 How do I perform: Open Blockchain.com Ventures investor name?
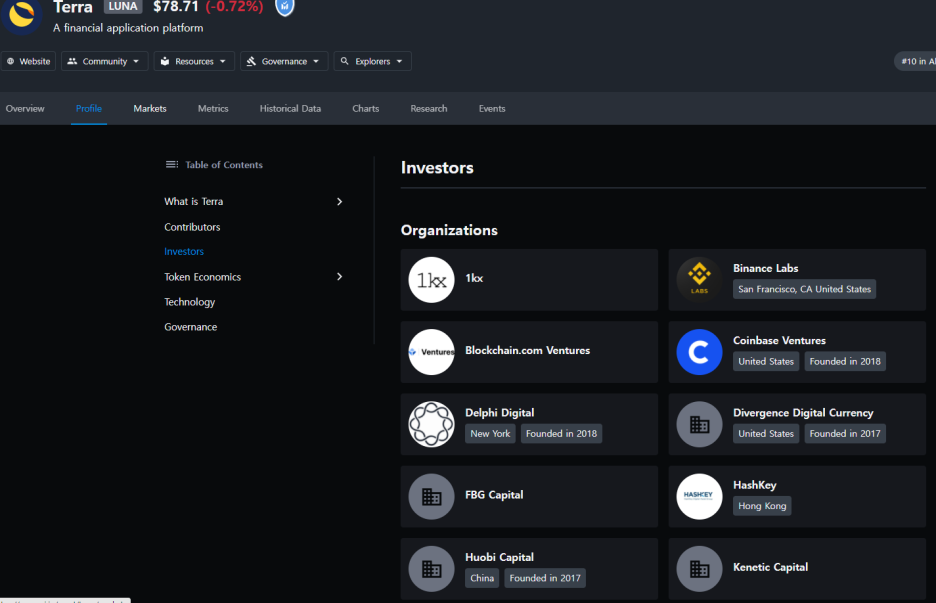[527, 350]
